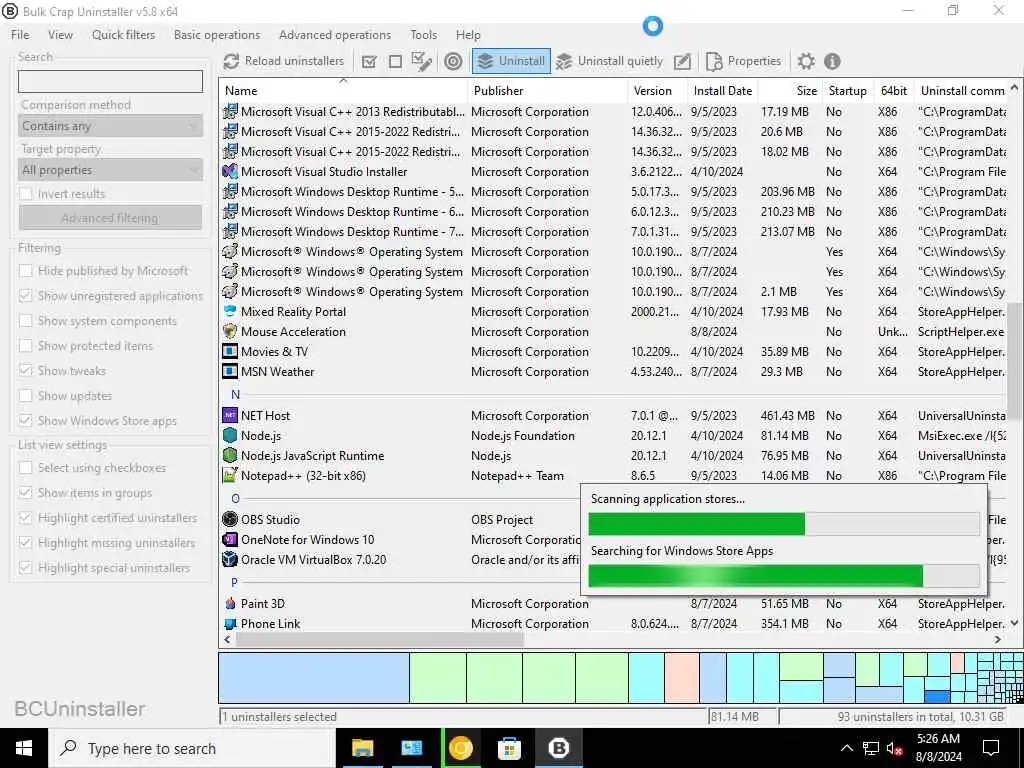1024x768 pixels.
Task: Open the Basic operations menu
Action: [x=217, y=35]
